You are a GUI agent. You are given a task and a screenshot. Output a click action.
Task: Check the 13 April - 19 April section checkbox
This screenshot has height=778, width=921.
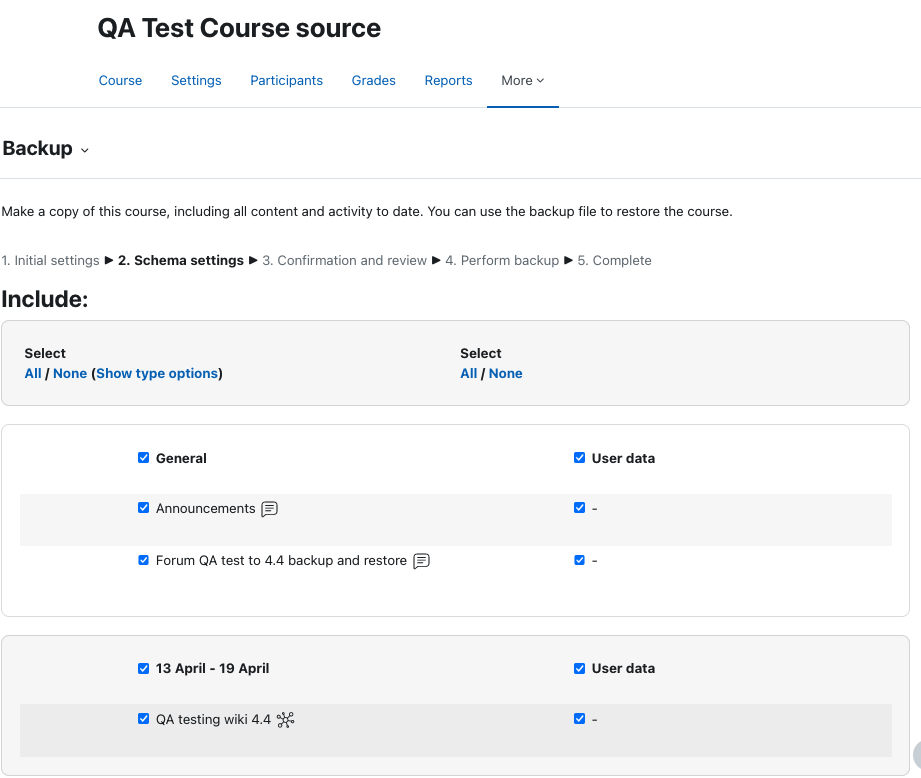pyautogui.click(x=143, y=668)
